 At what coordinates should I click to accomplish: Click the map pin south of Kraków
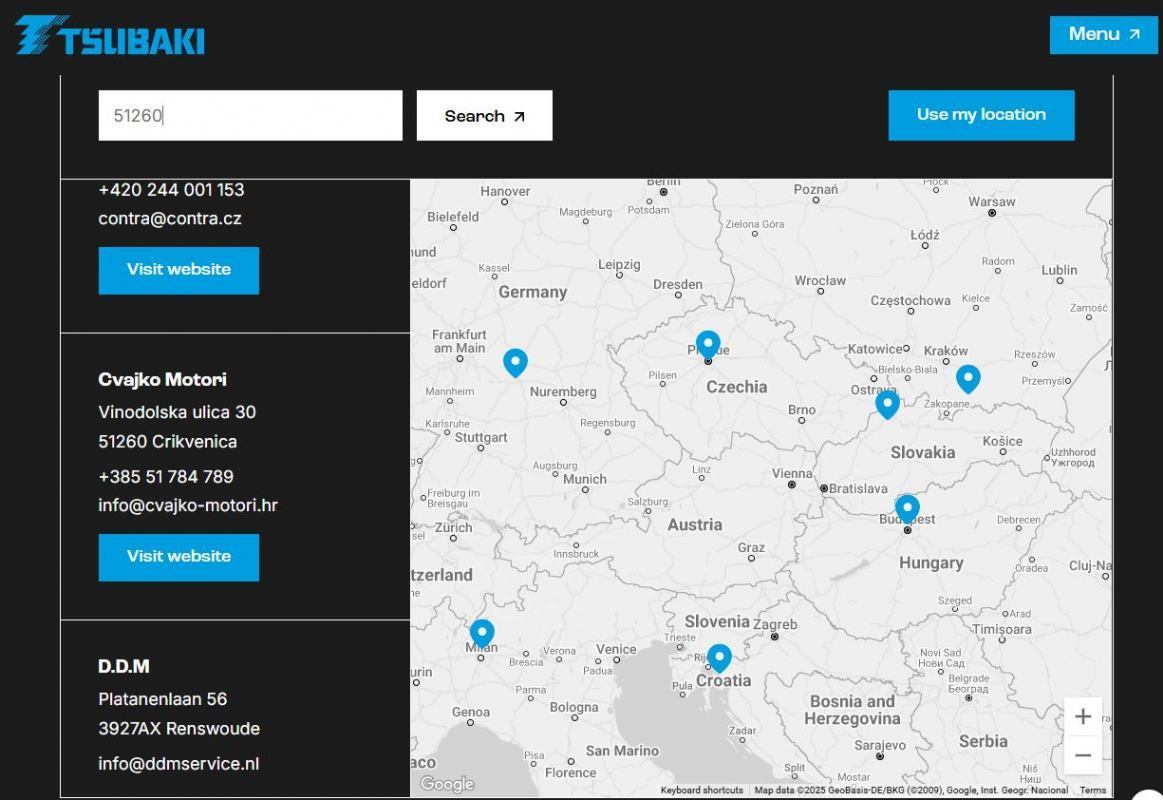pyautogui.click(x=968, y=378)
